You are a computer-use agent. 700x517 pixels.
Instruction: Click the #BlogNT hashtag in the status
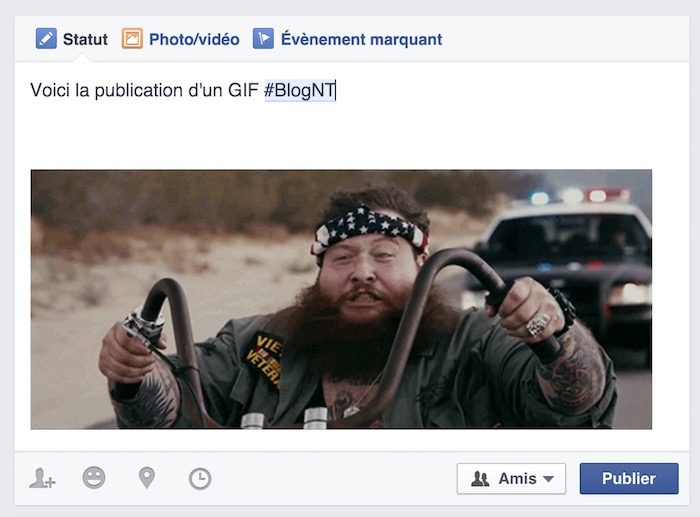(x=300, y=90)
